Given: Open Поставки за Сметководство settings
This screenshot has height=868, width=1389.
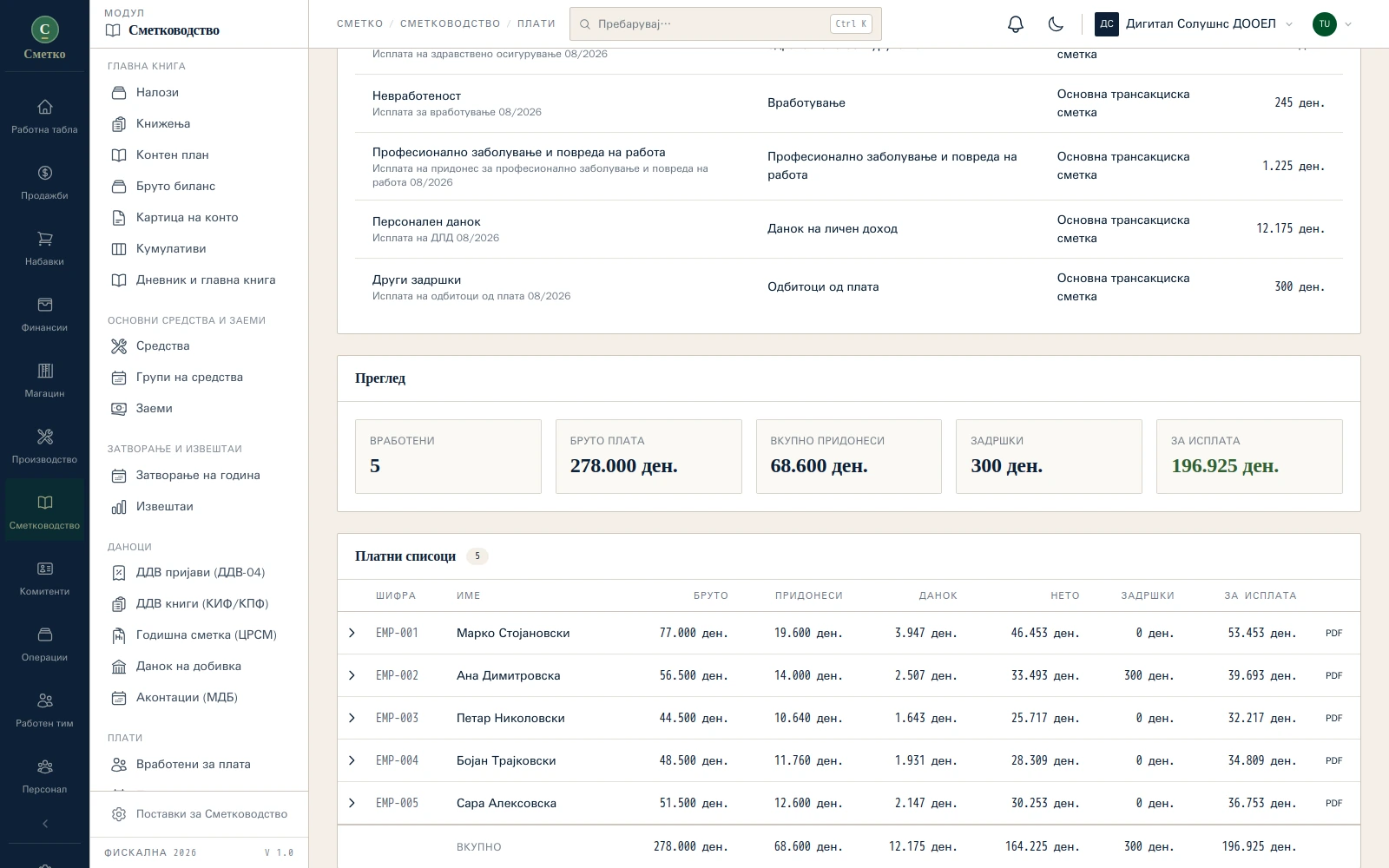Looking at the screenshot, I should (x=199, y=814).
